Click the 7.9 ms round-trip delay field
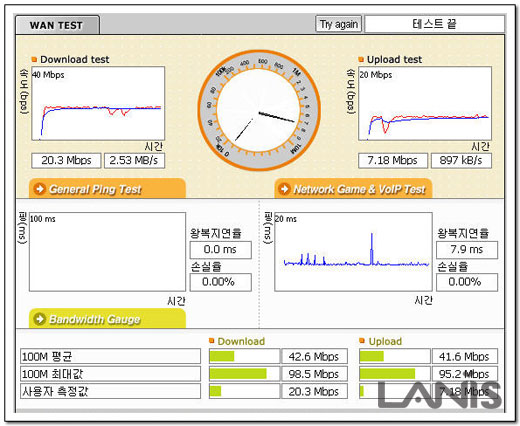 (x=467, y=250)
